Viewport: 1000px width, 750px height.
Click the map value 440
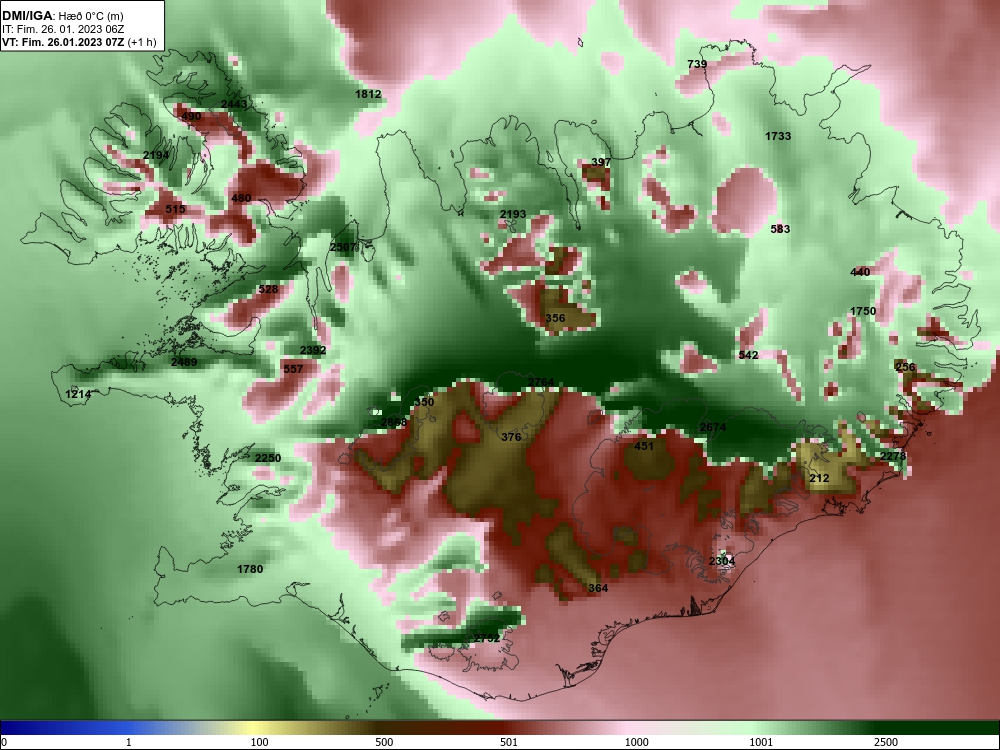860,272
